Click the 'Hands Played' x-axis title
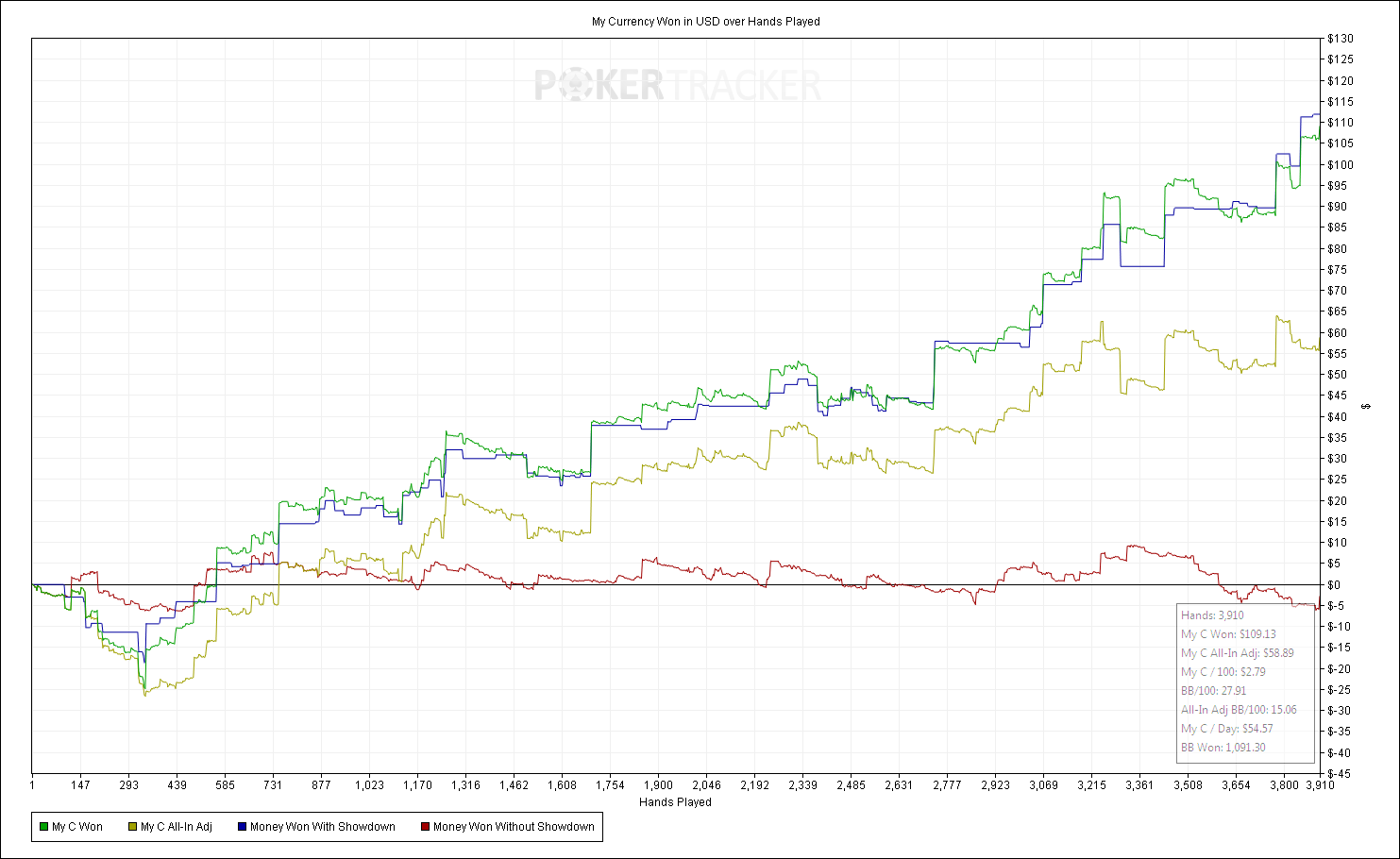Screen dimensions: 1400x859 675,802
